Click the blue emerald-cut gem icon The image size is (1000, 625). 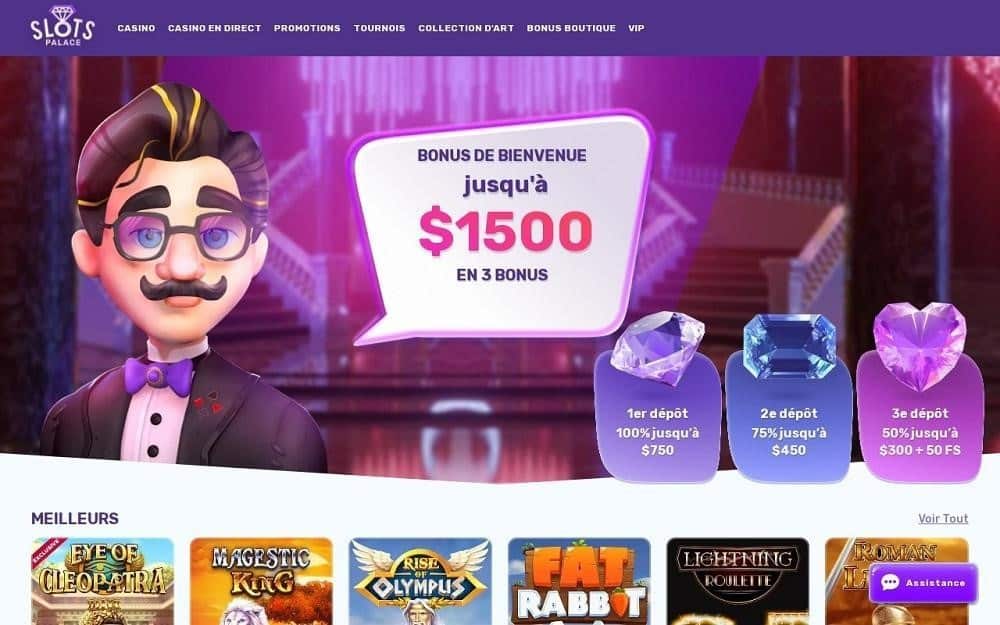click(x=790, y=346)
